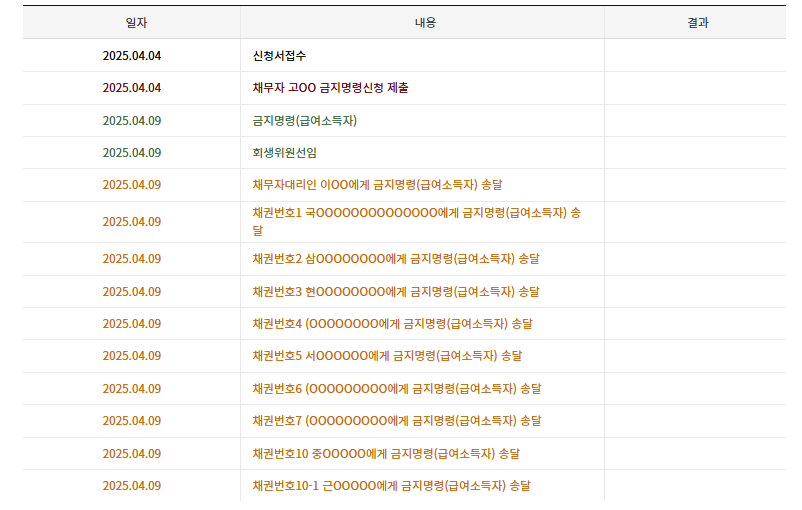This screenshot has height=510, width=802.
Task: Select the '채권번호4' 송달 entry
Action: (392, 324)
